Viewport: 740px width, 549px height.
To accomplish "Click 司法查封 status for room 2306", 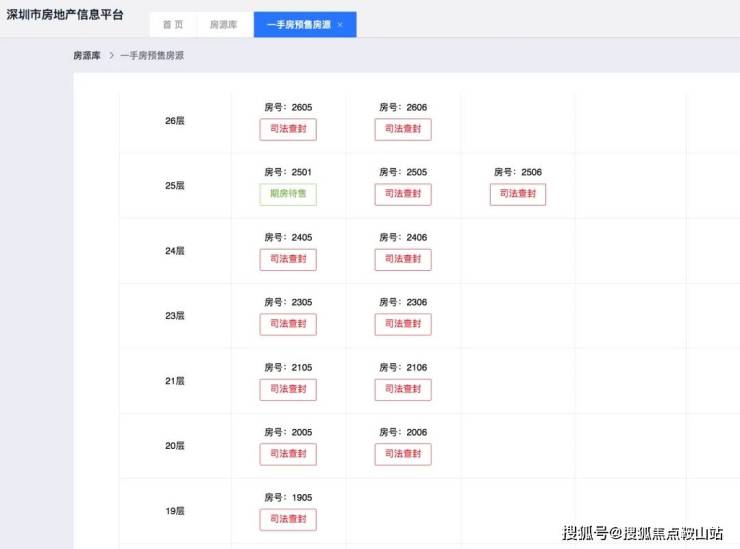I will tap(403, 324).
